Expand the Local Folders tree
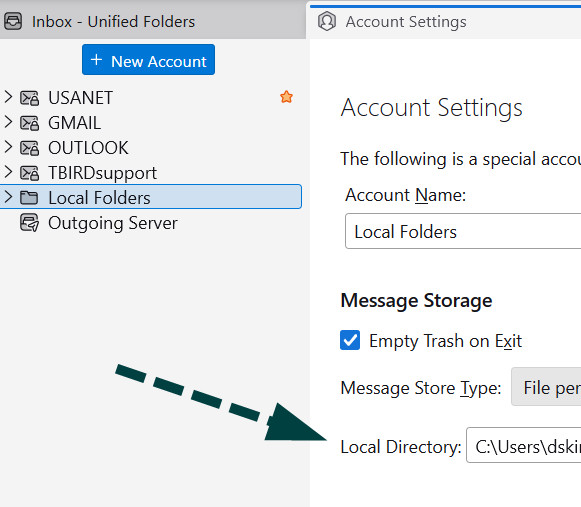This screenshot has width=581, height=507. coord(8,197)
